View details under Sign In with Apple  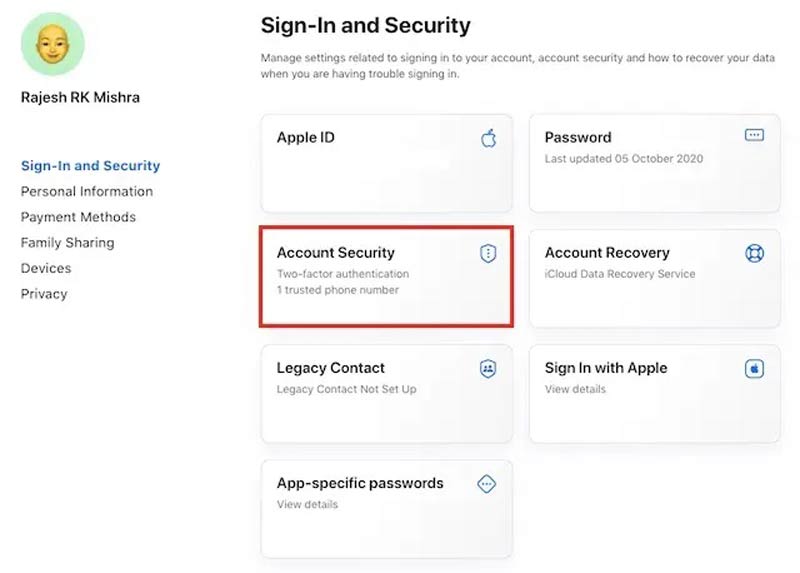[575, 389]
